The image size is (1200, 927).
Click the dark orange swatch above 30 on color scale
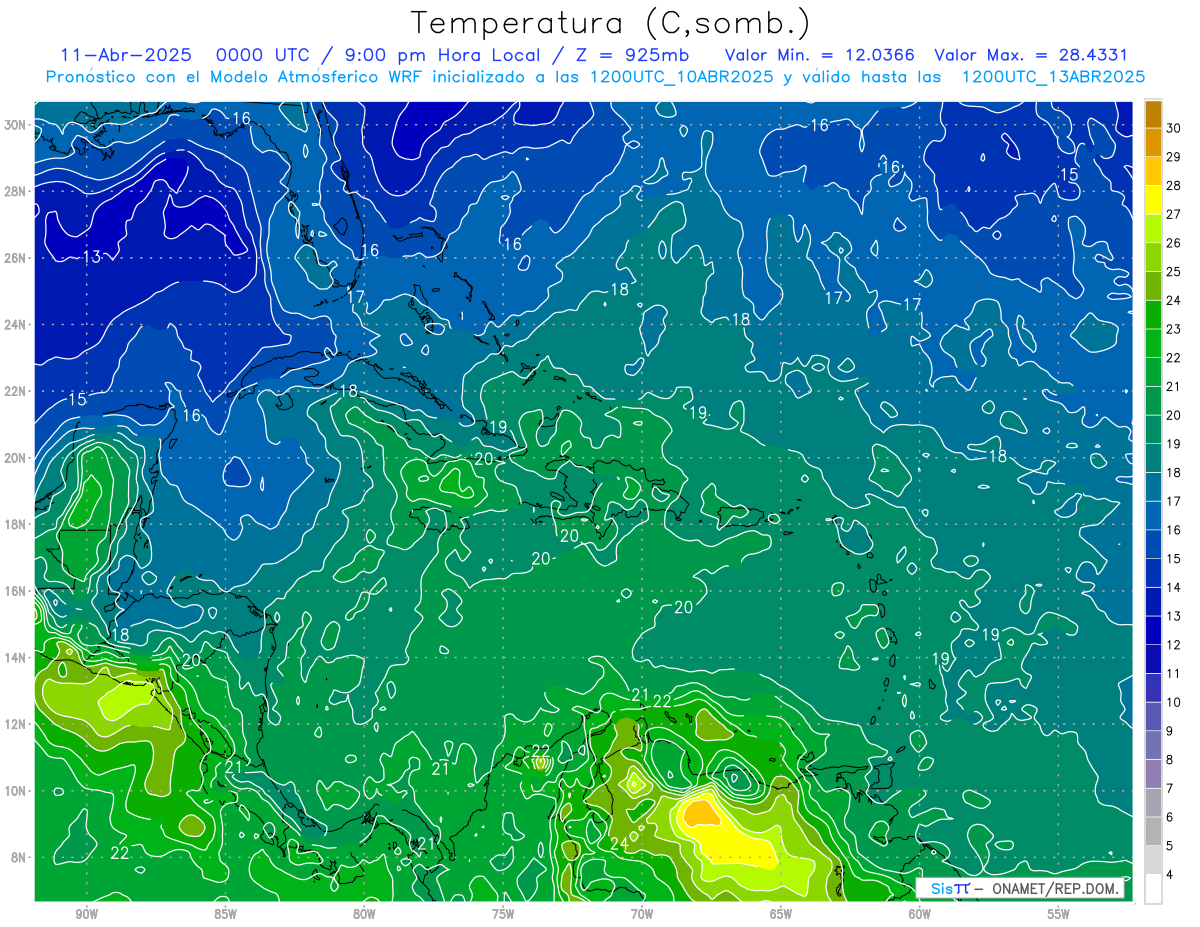tap(1153, 114)
